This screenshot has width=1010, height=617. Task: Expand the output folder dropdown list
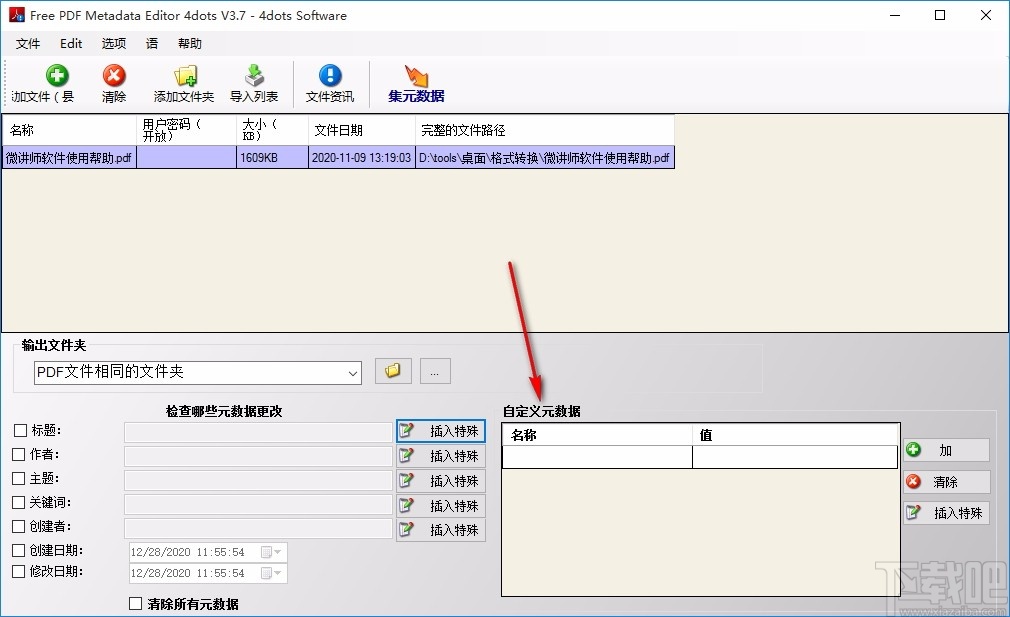pos(353,371)
